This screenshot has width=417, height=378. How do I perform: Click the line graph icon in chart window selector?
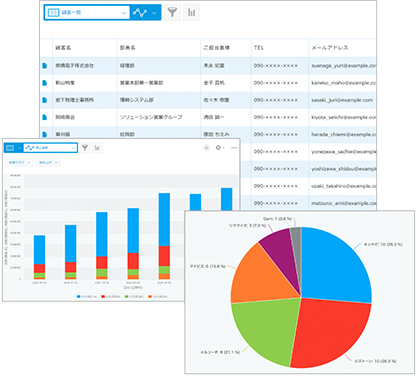(30, 148)
